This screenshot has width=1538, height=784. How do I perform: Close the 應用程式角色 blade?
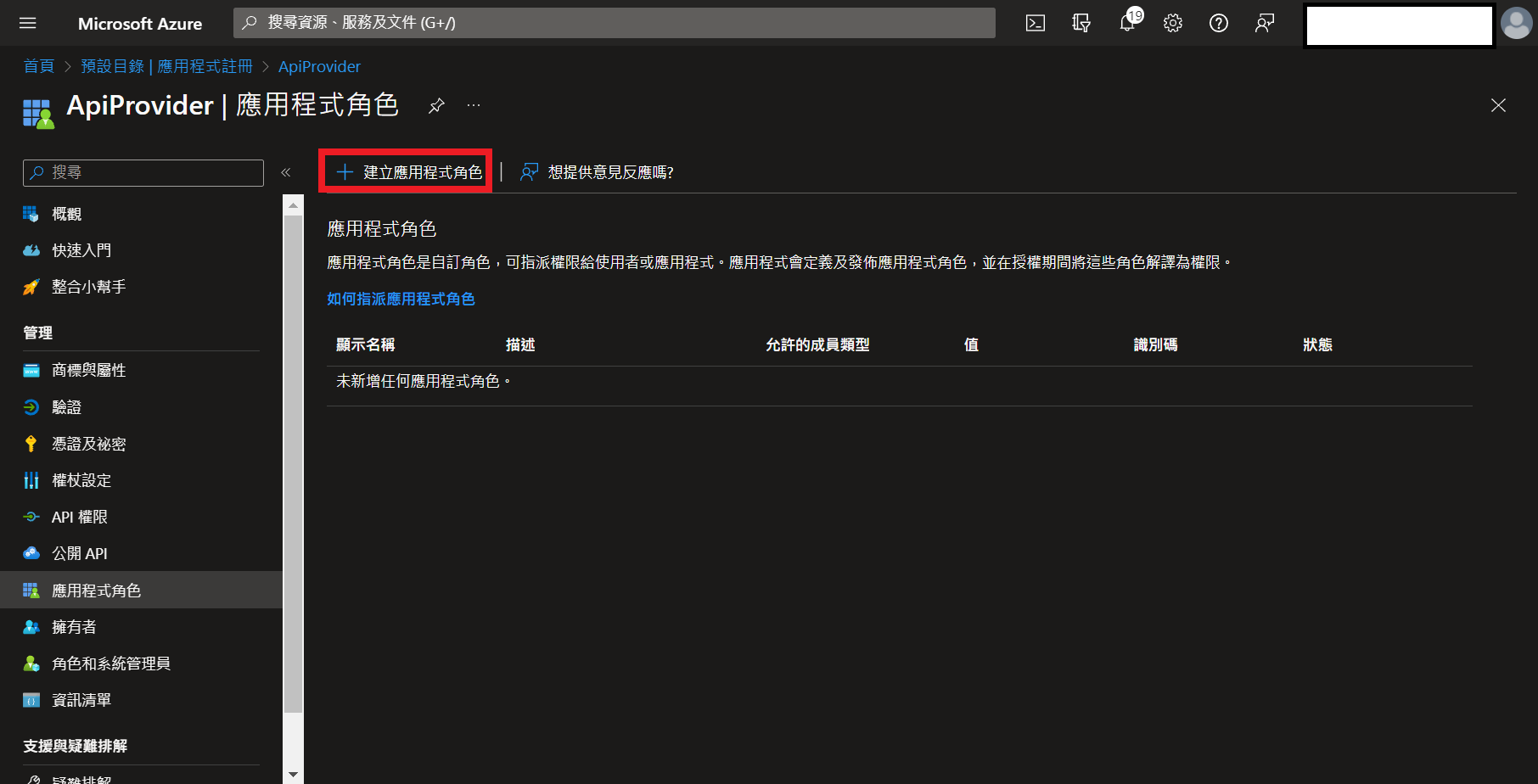click(1498, 105)
